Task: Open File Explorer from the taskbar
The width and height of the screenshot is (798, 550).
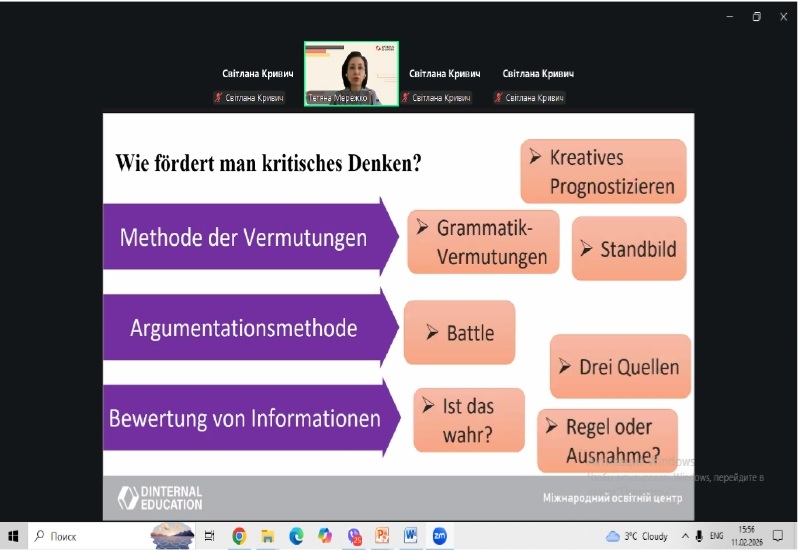Action: click(x=267, y=536)
